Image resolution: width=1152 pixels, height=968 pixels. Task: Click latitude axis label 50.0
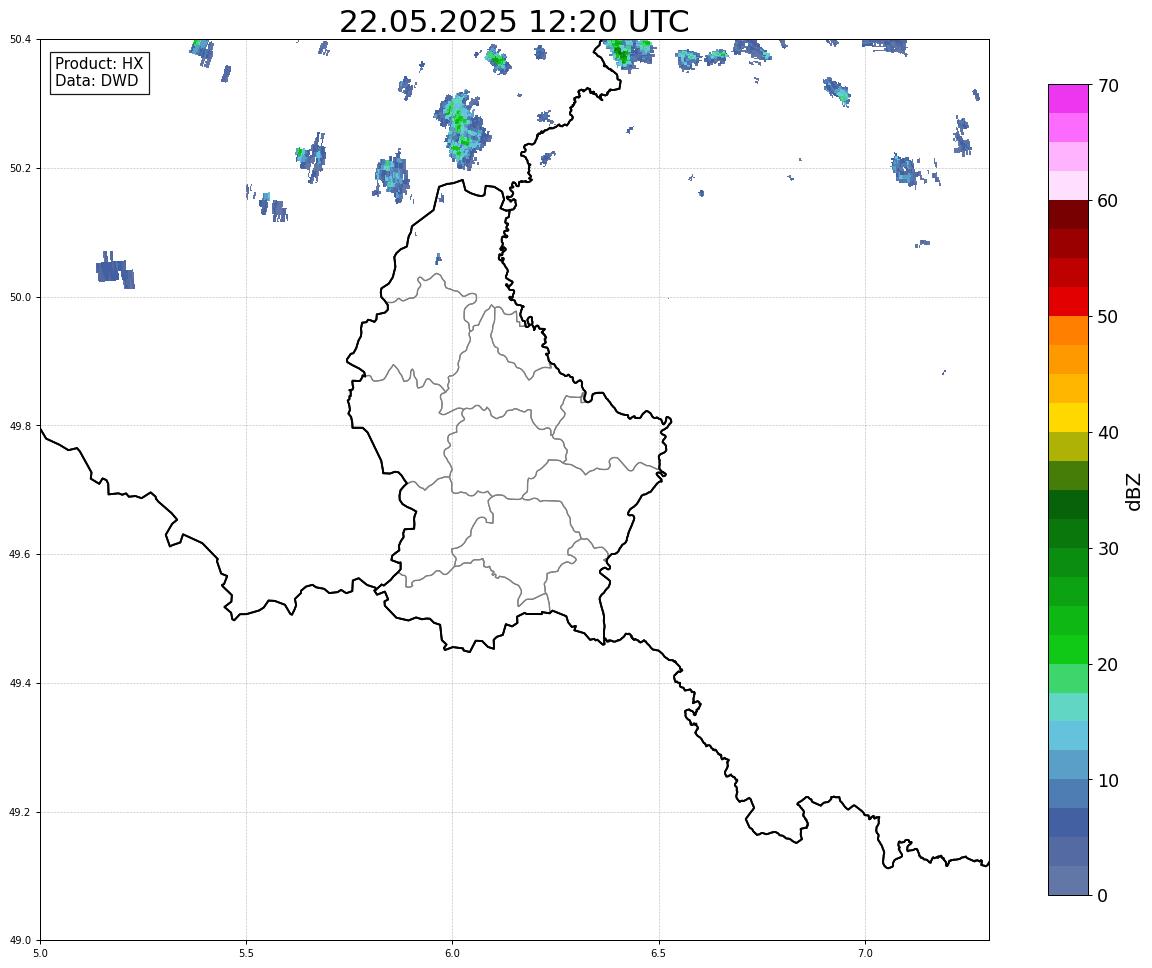[20, 297]
